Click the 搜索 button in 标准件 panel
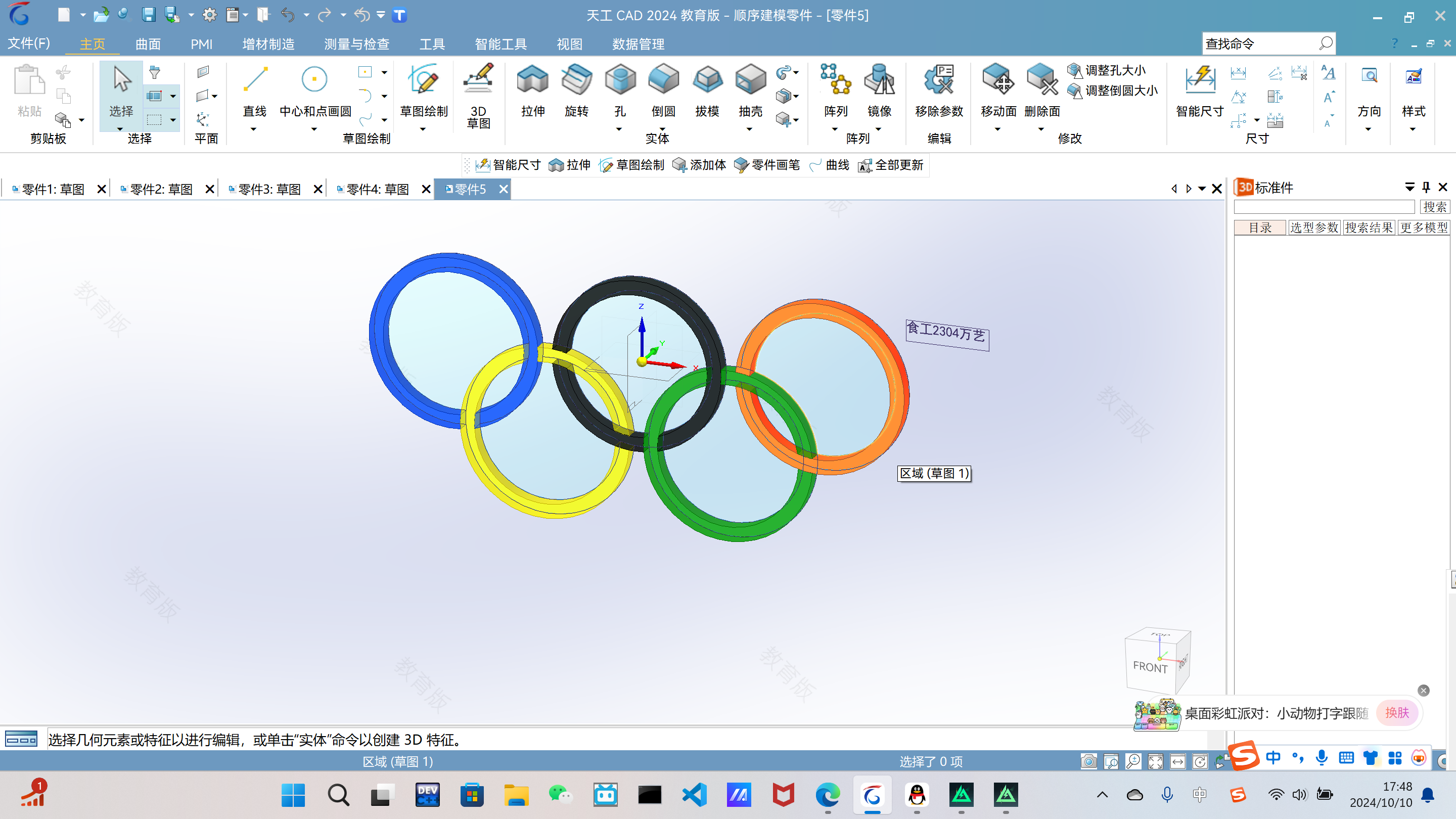The width and height of the screenshot is (1456, 819). coord(1435,207)
